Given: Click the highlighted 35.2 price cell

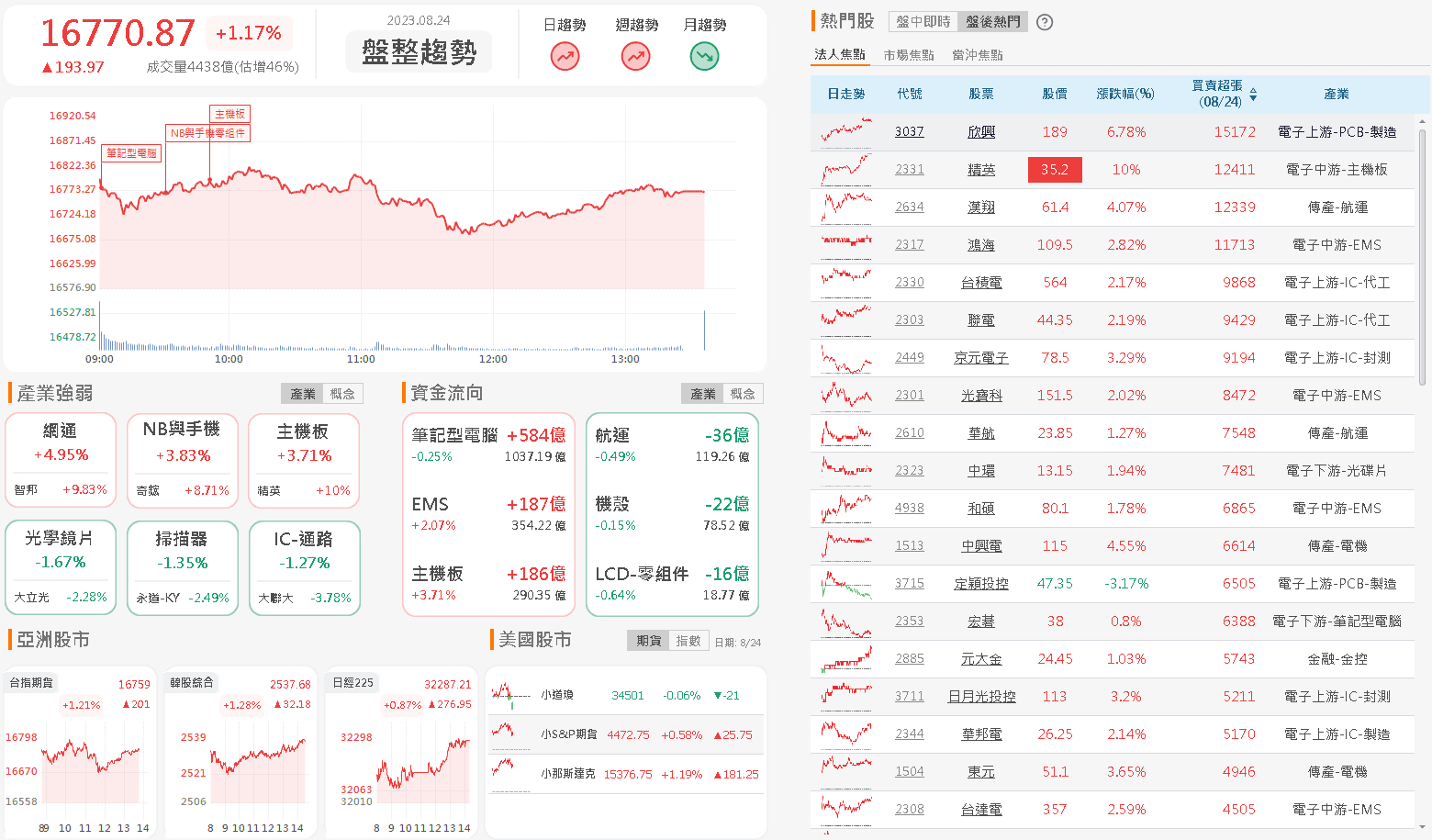Looking at the screenshot, I should [1055, 170].
